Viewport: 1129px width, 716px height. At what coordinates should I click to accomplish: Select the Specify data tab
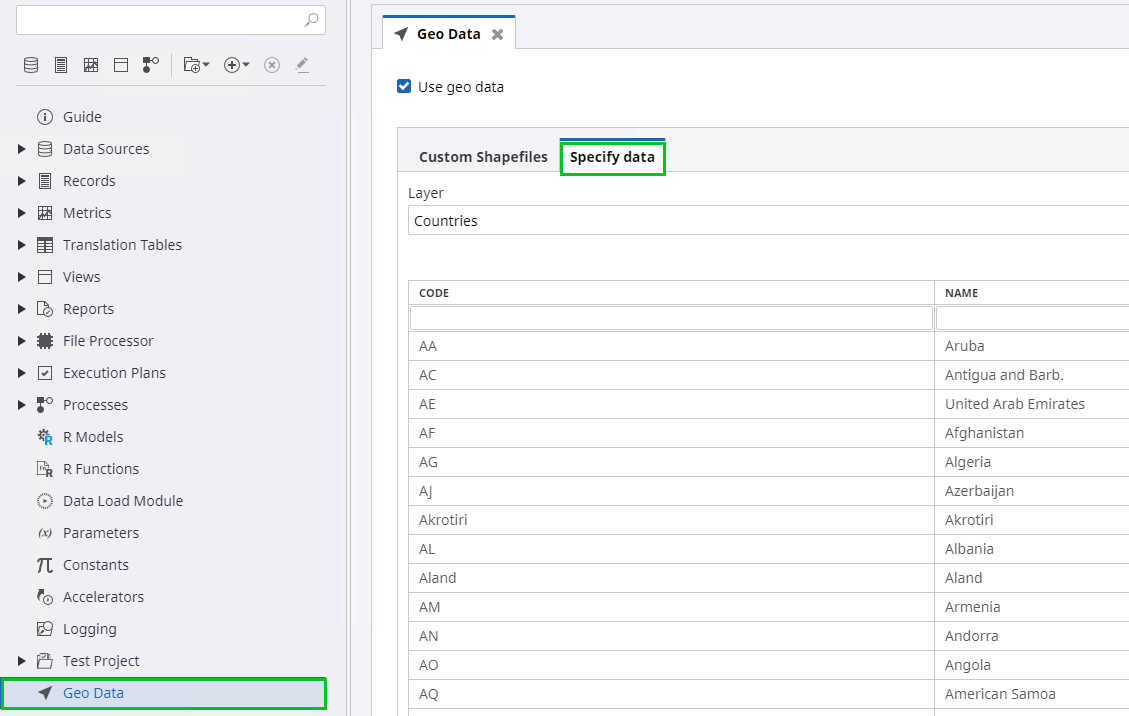coord(612,157)
